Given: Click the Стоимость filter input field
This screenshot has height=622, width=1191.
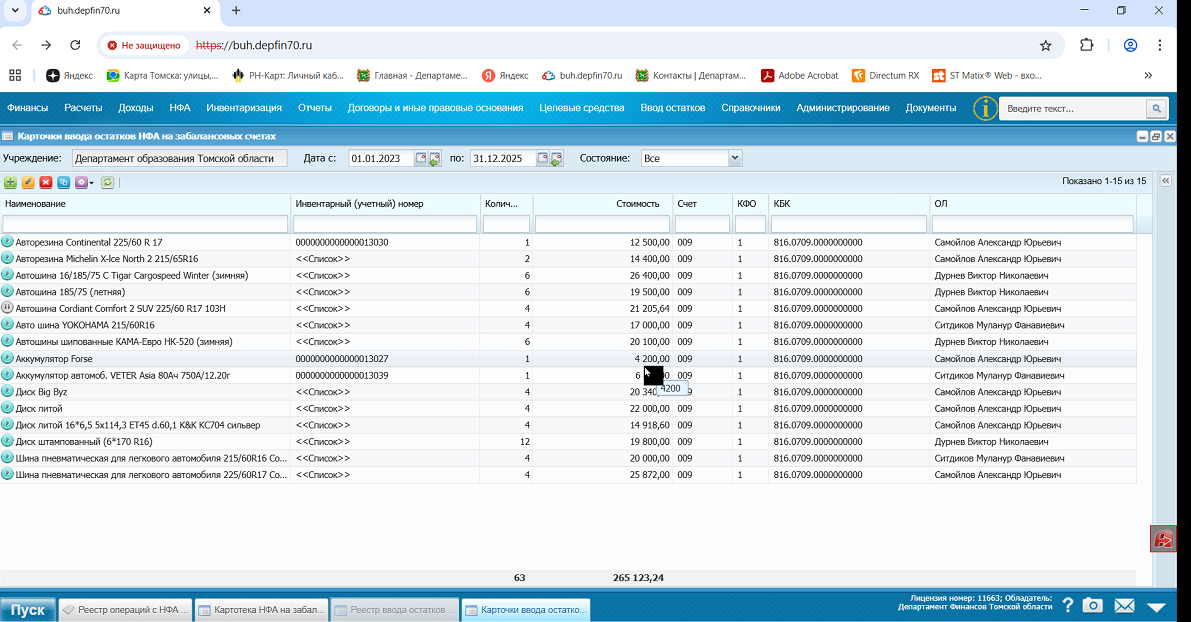Looking at the screenshot, I should click(602, 224).
